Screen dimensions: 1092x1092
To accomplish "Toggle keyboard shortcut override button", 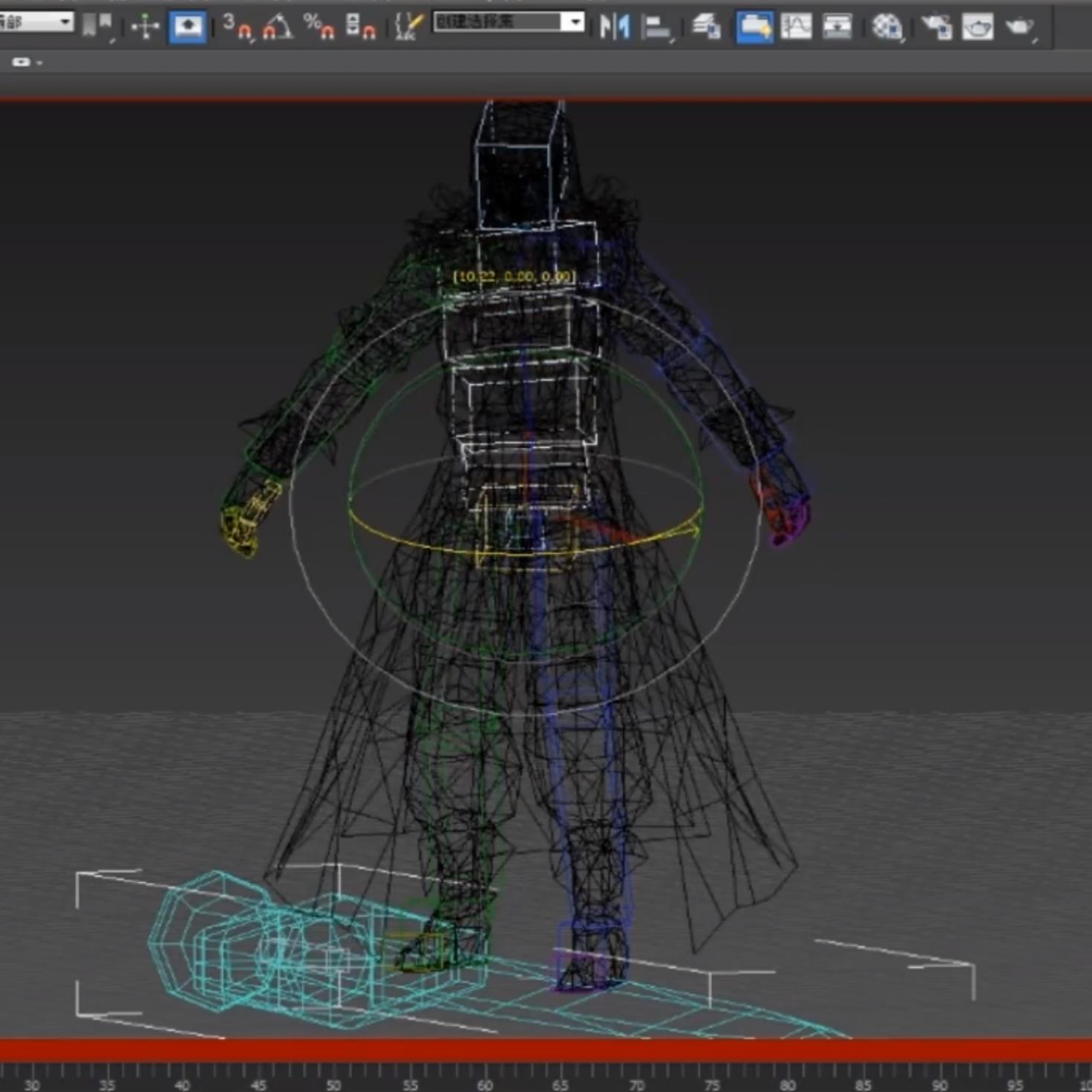I will click(x=187, y=27).
